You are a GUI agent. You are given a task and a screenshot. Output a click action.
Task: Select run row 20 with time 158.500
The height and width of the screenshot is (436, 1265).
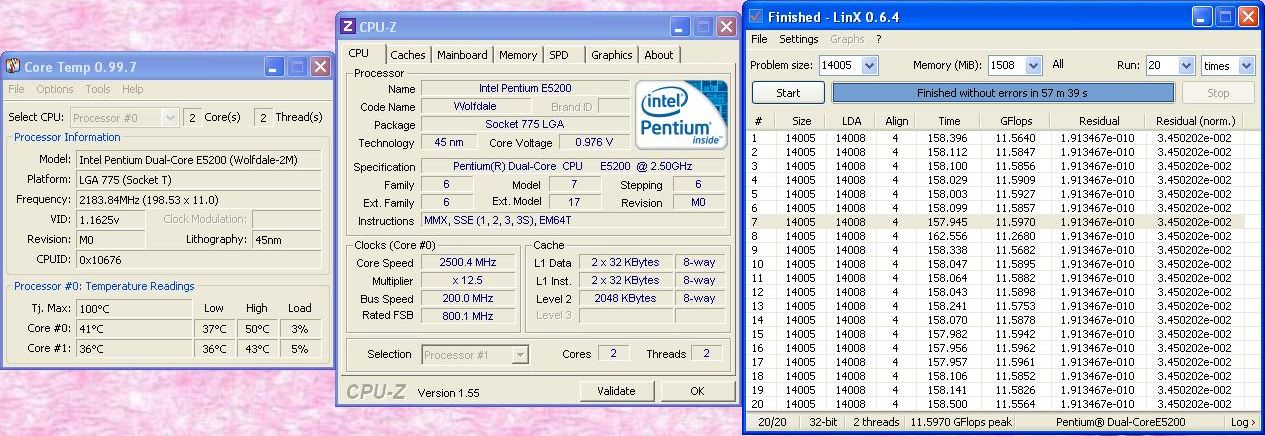997,404
